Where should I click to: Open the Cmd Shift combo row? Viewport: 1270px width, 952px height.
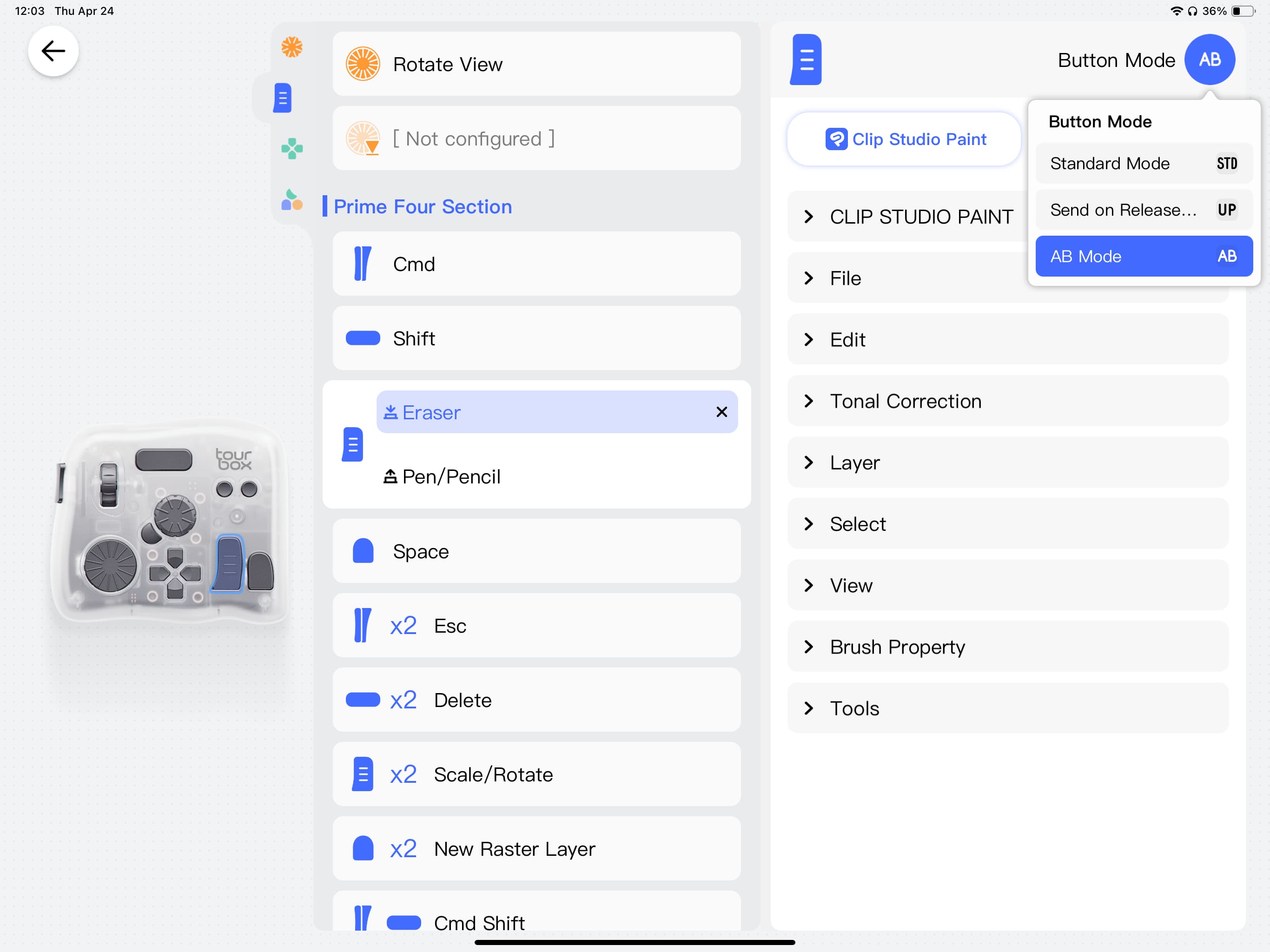(536, 912)
